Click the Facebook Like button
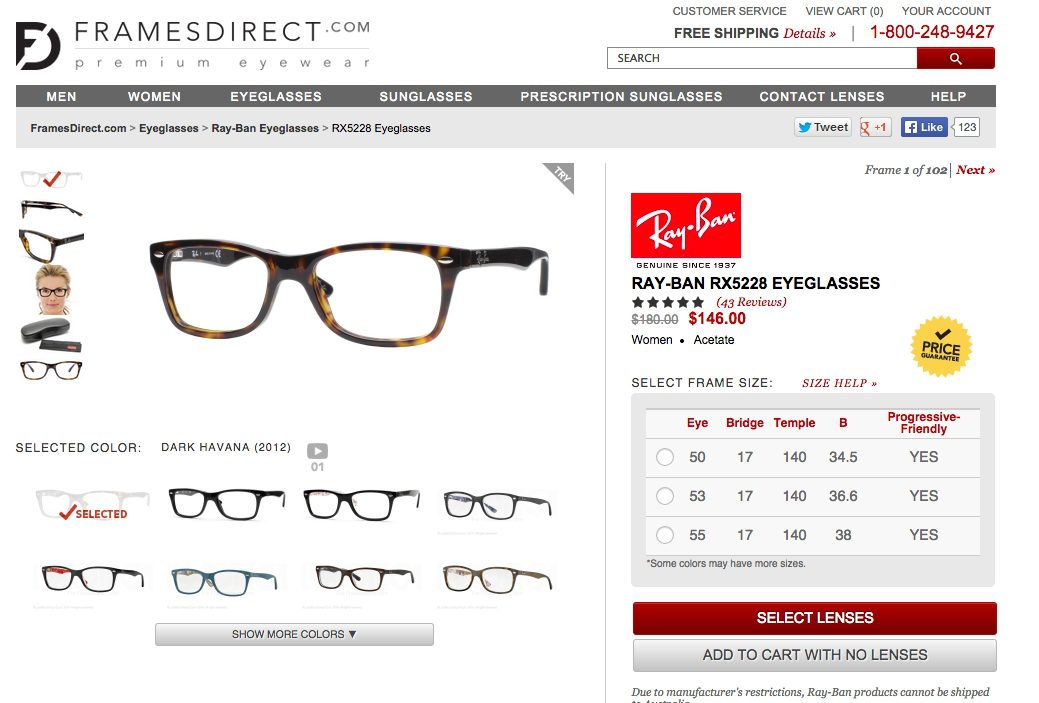This screenshot has height=703, width=1039. [x=924, y=127]
